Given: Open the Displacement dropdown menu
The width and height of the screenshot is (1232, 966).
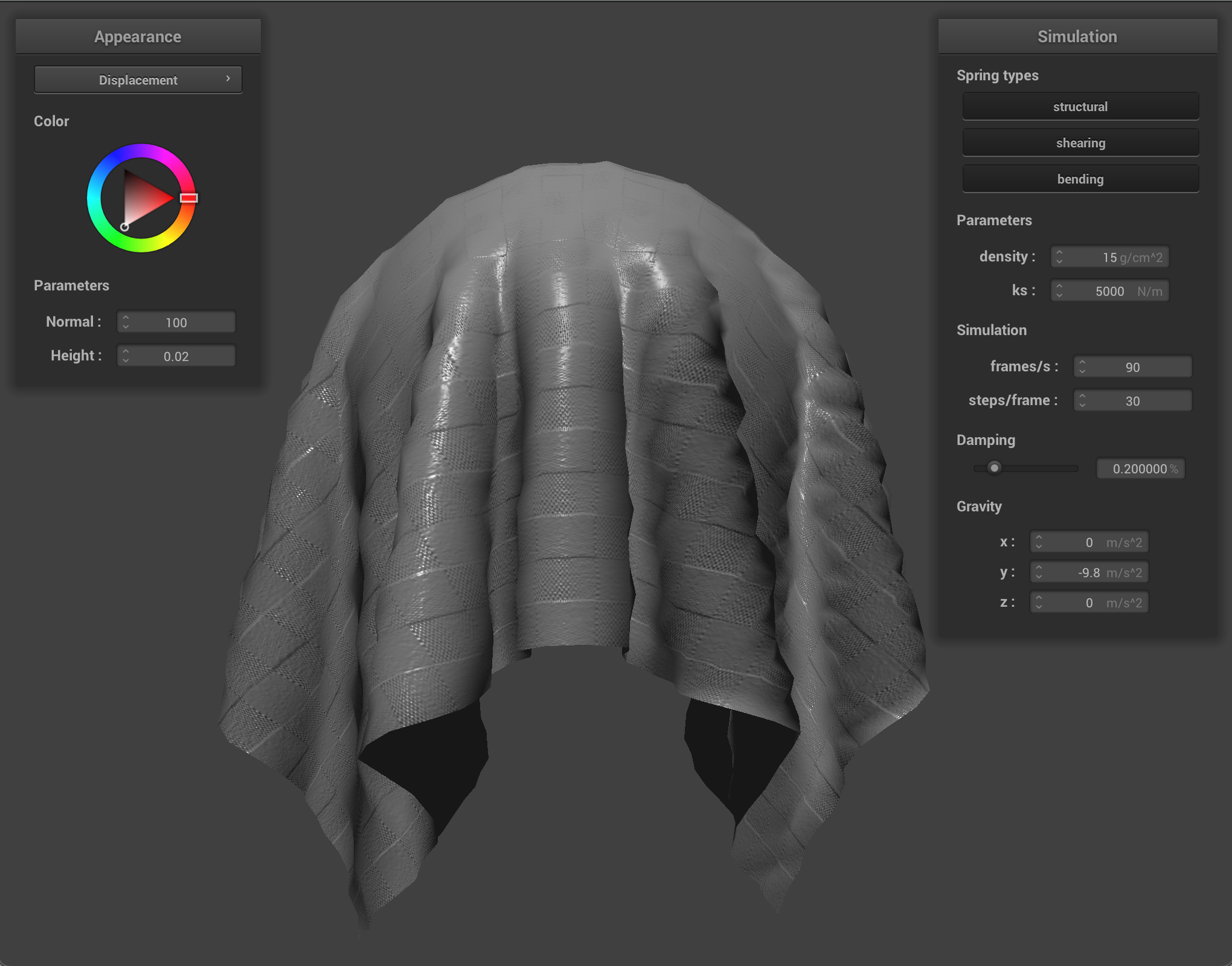Looking at the screenshot, I should (x=138, y=80).
